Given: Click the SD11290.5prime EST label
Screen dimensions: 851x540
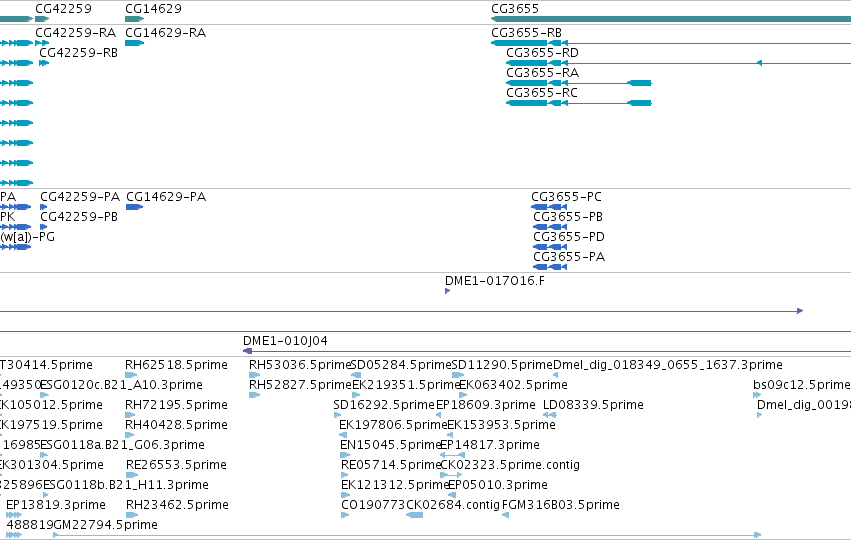Looking at the screenshot, I should tap(502, 365).
